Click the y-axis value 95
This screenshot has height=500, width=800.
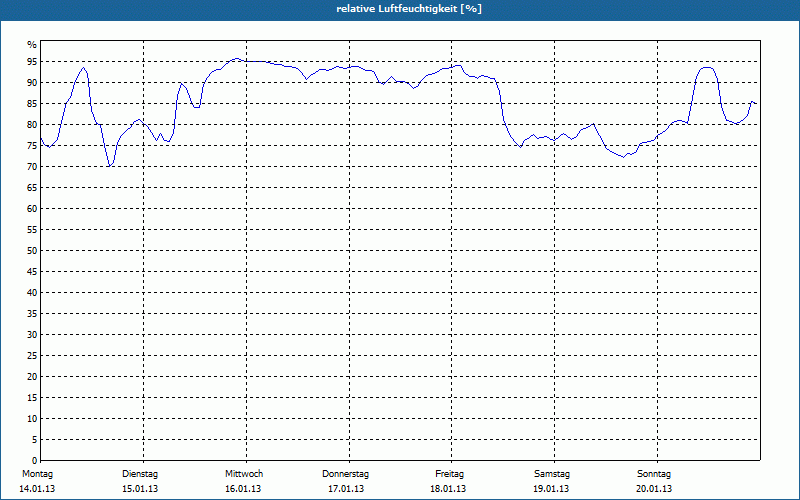32,62
